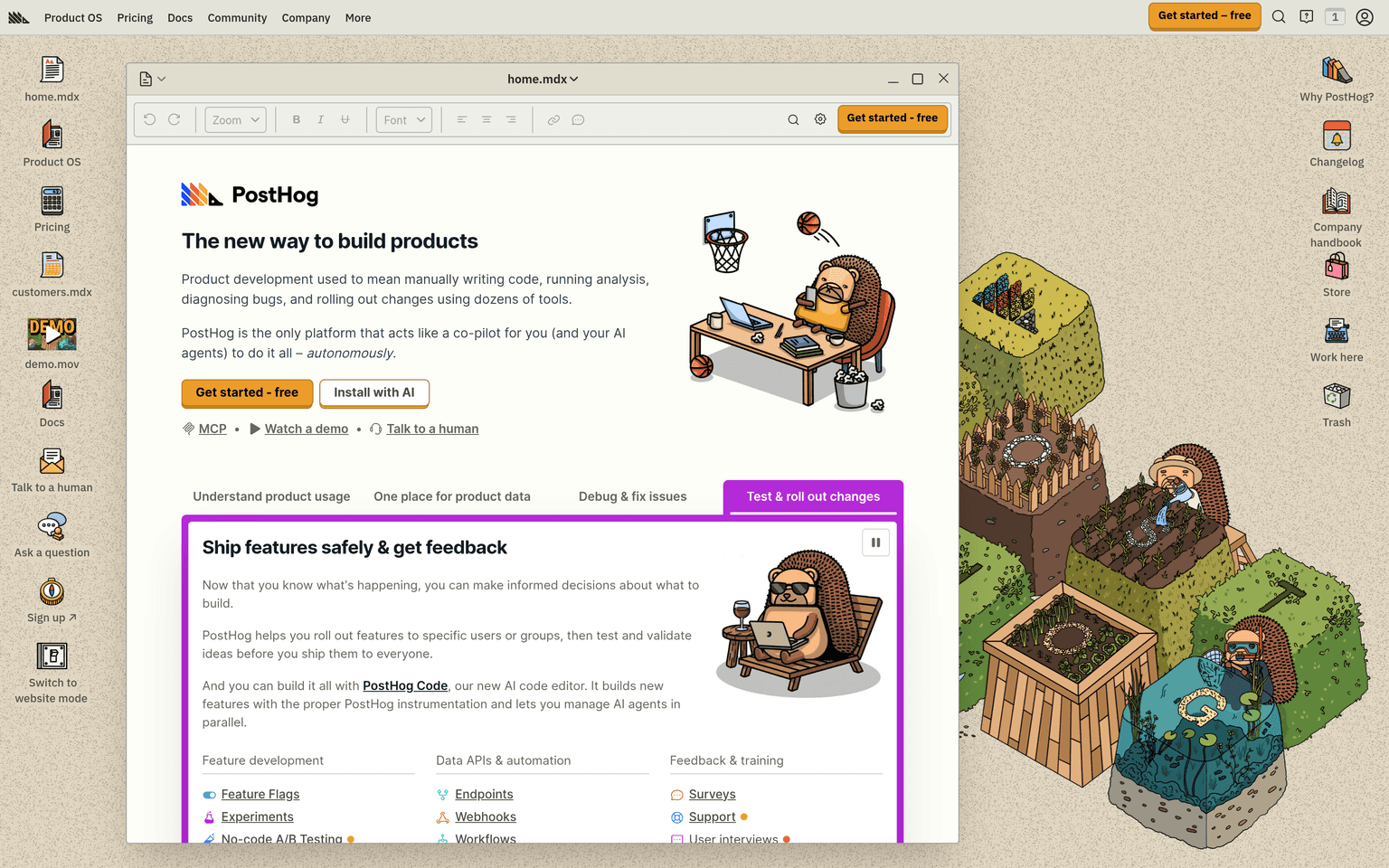1389x868 pixels.
Task: Toggle strikethrough formatting
Action: [x=345, y=119]
